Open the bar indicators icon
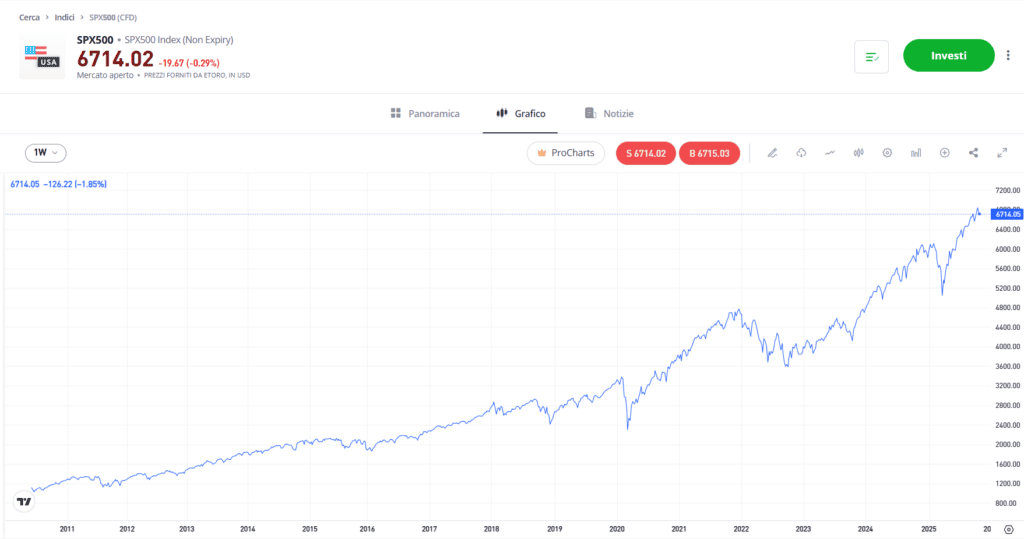1024x539 pixels. [x=916, y=153]
